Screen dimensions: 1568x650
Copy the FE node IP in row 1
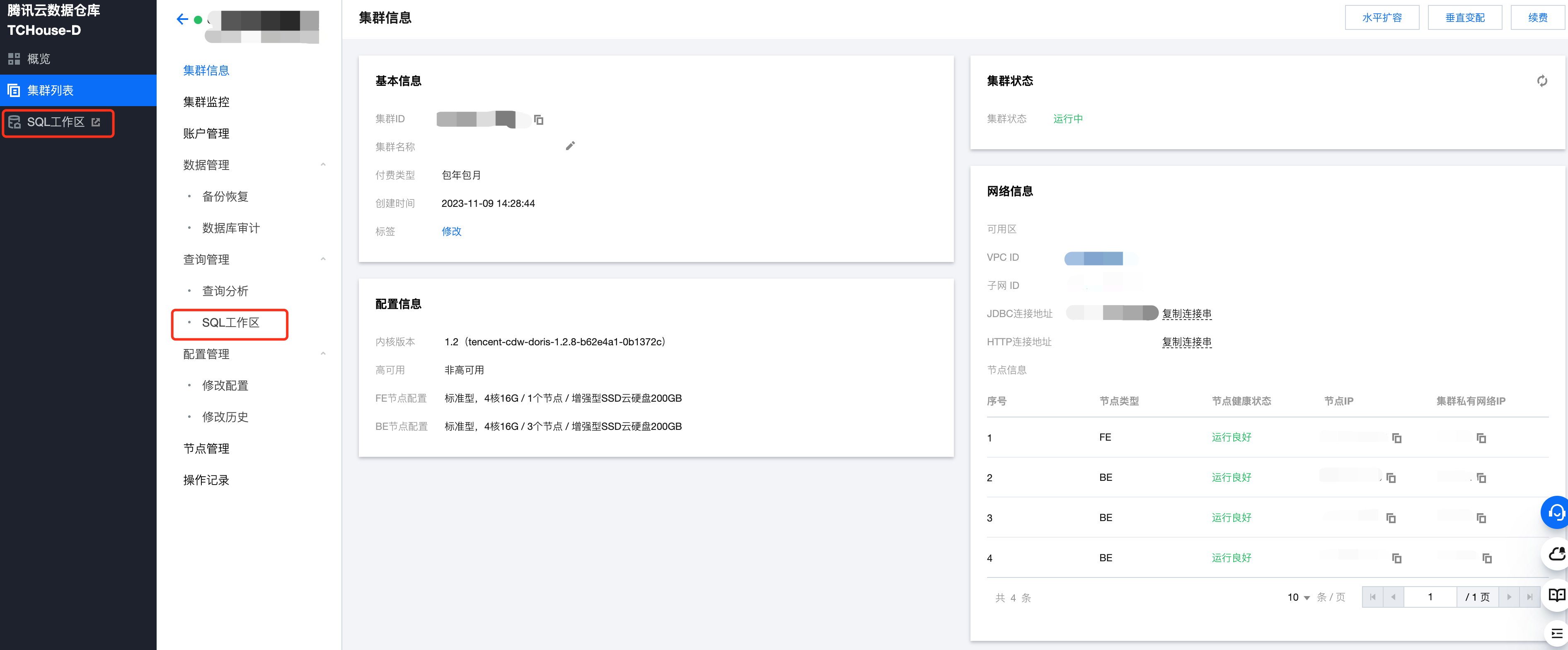[1396, 438]
